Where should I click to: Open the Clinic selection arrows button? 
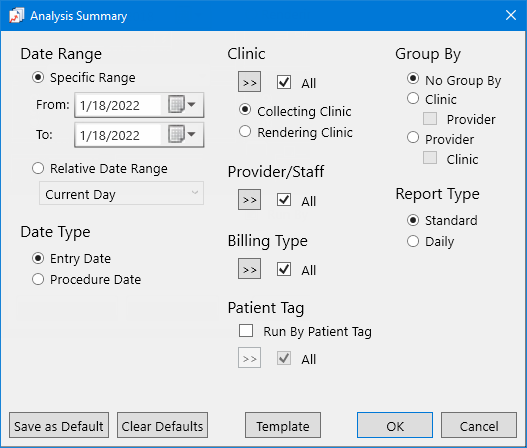click(x=249, y=82)
